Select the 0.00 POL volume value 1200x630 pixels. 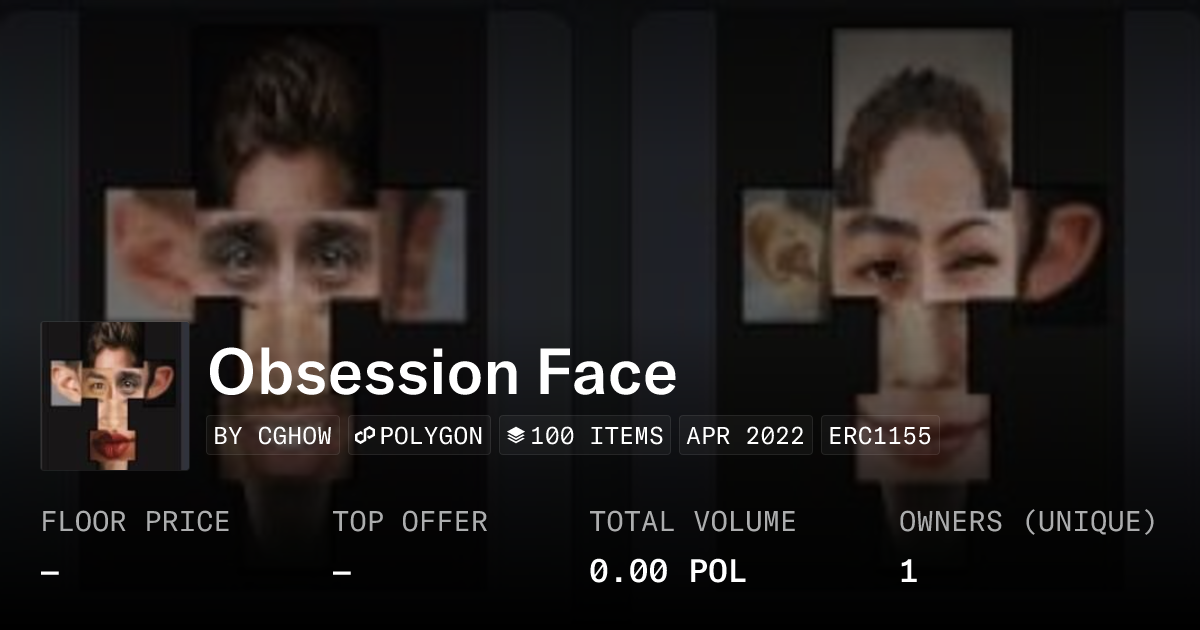[668, 572]
